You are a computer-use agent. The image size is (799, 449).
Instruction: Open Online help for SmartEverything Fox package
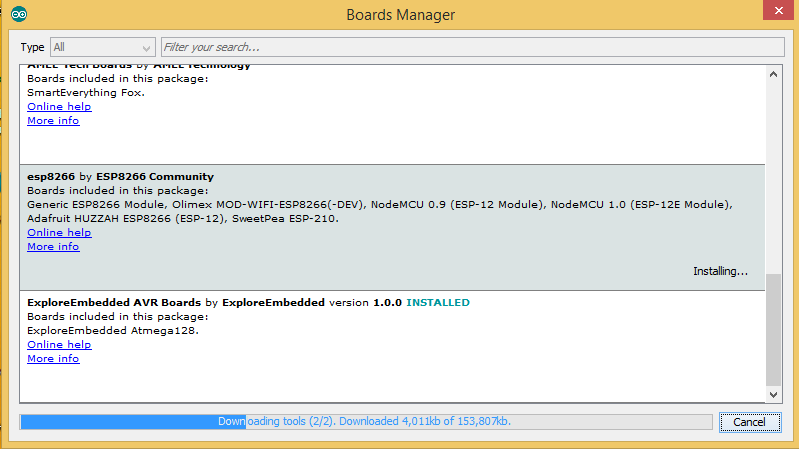click(59, 107)
